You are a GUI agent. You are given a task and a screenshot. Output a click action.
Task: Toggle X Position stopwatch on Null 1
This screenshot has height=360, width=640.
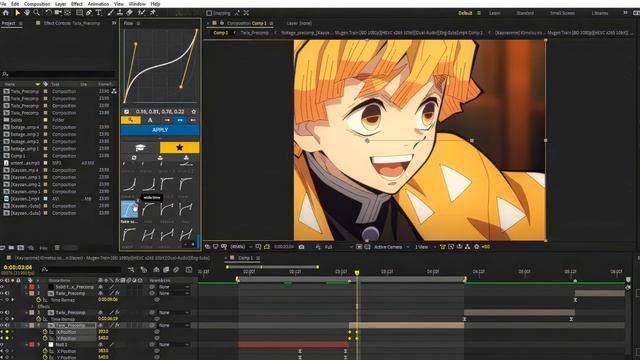pyautogui.click(x=45, y=351)
